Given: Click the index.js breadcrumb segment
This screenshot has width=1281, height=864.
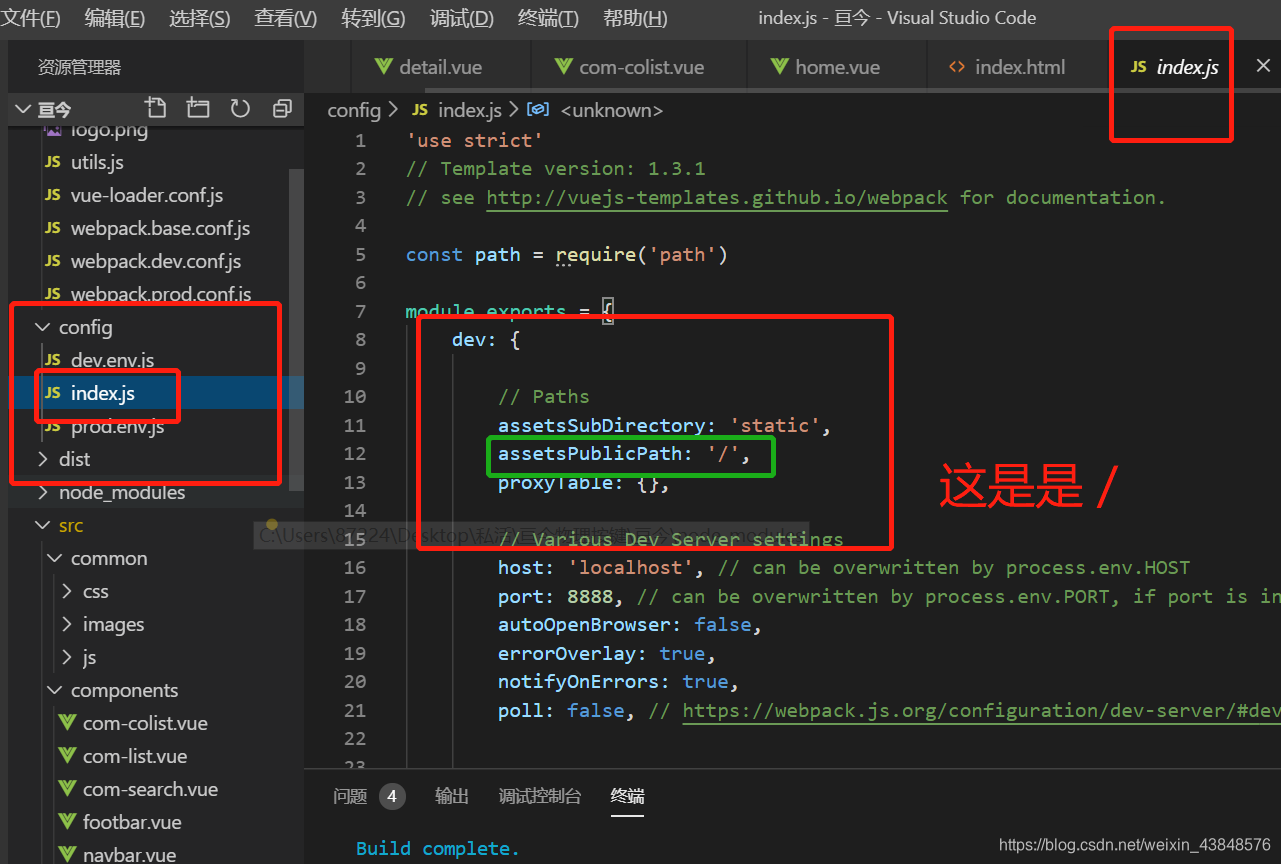Looking at the screenshot, I should point(457,110).
